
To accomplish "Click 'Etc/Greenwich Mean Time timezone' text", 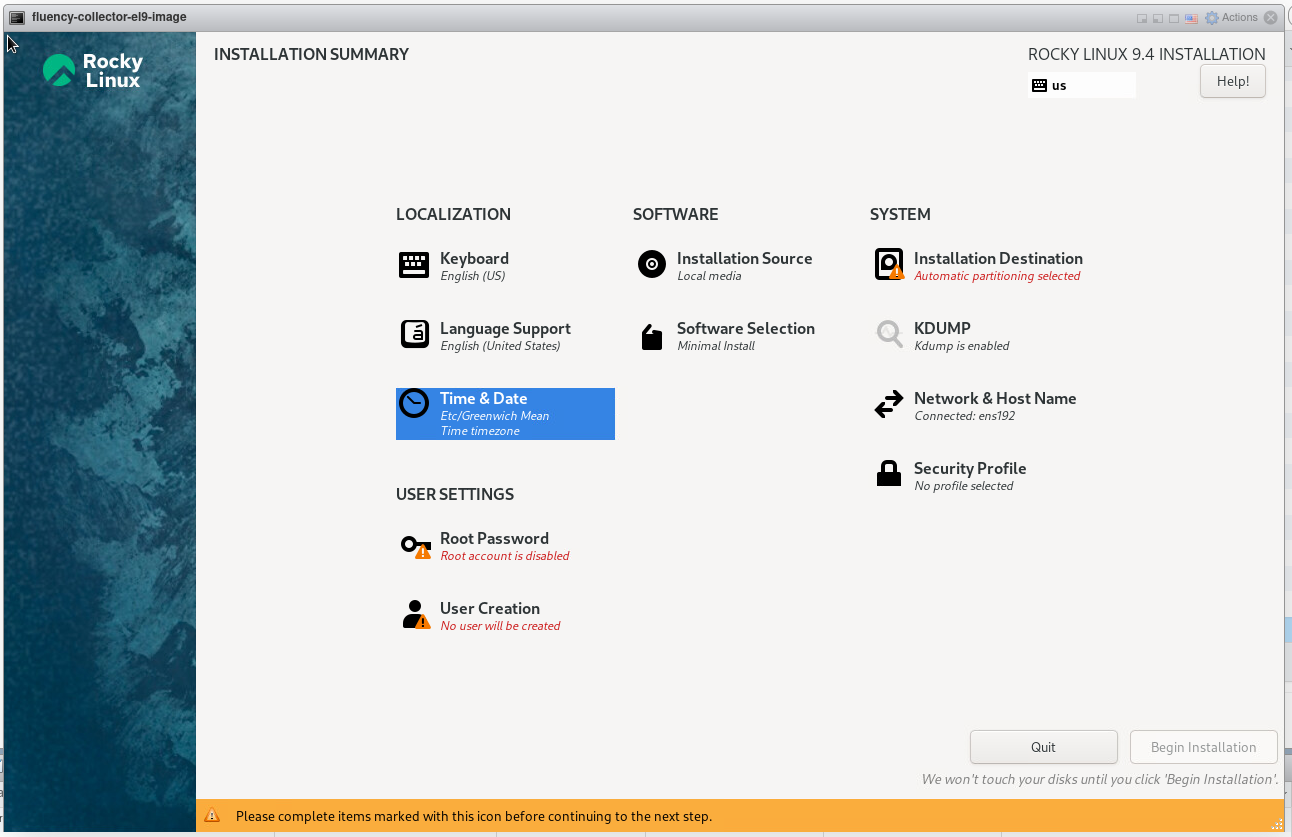I will [495, 423].
